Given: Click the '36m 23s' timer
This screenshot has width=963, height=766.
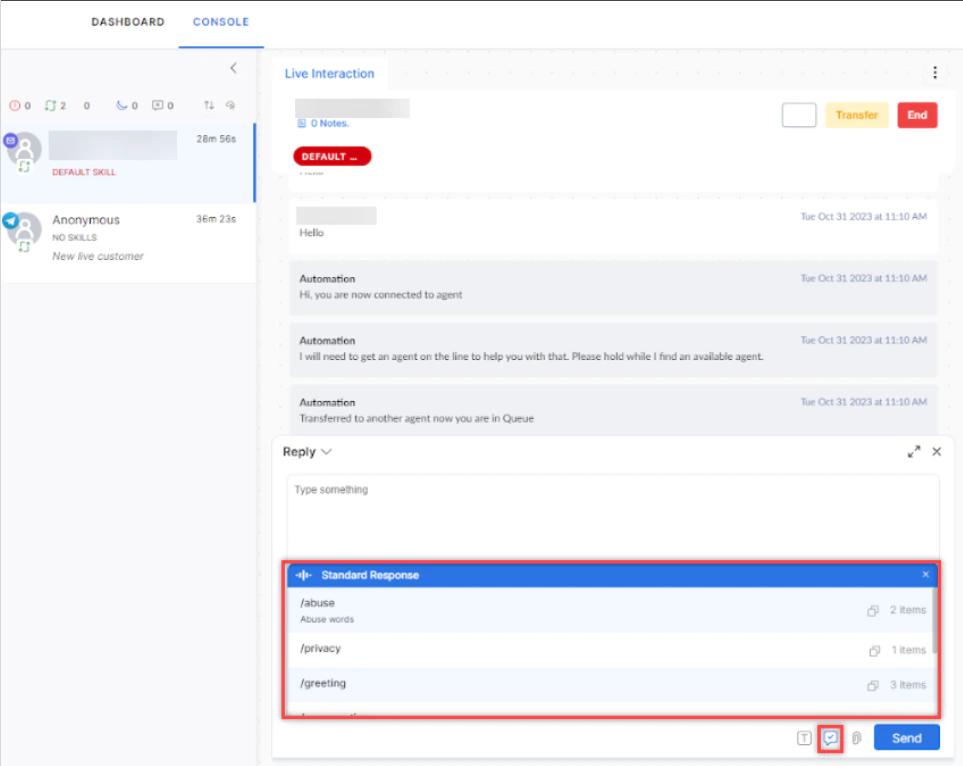Looking at the screenshot, I should coord(216,219).
